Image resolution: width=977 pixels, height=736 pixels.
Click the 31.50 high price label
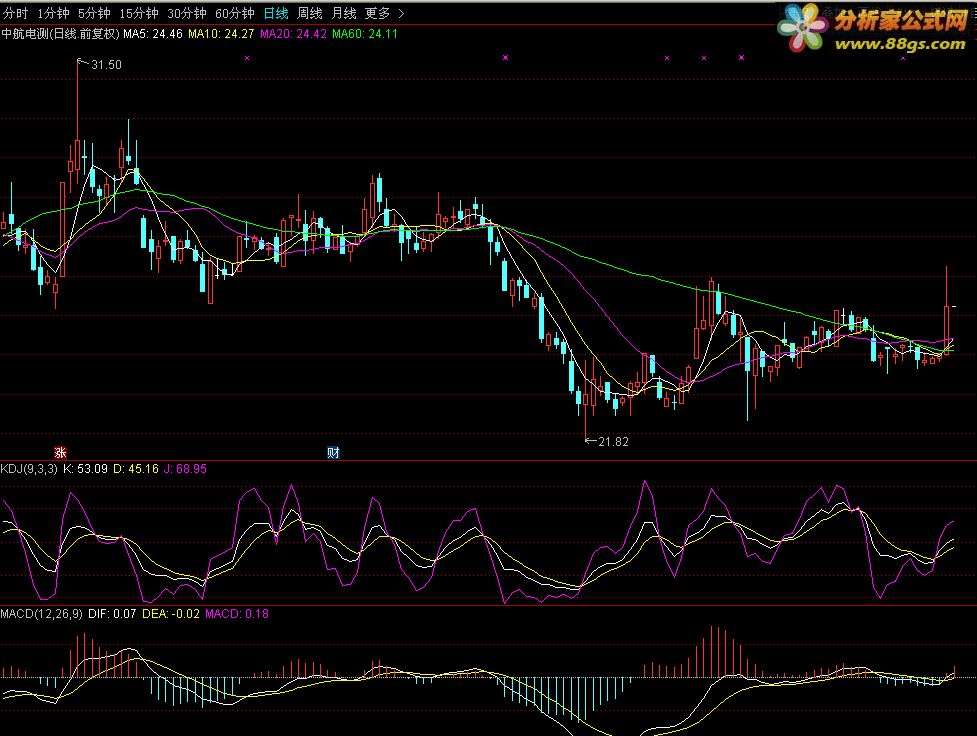tap(107, 65)
